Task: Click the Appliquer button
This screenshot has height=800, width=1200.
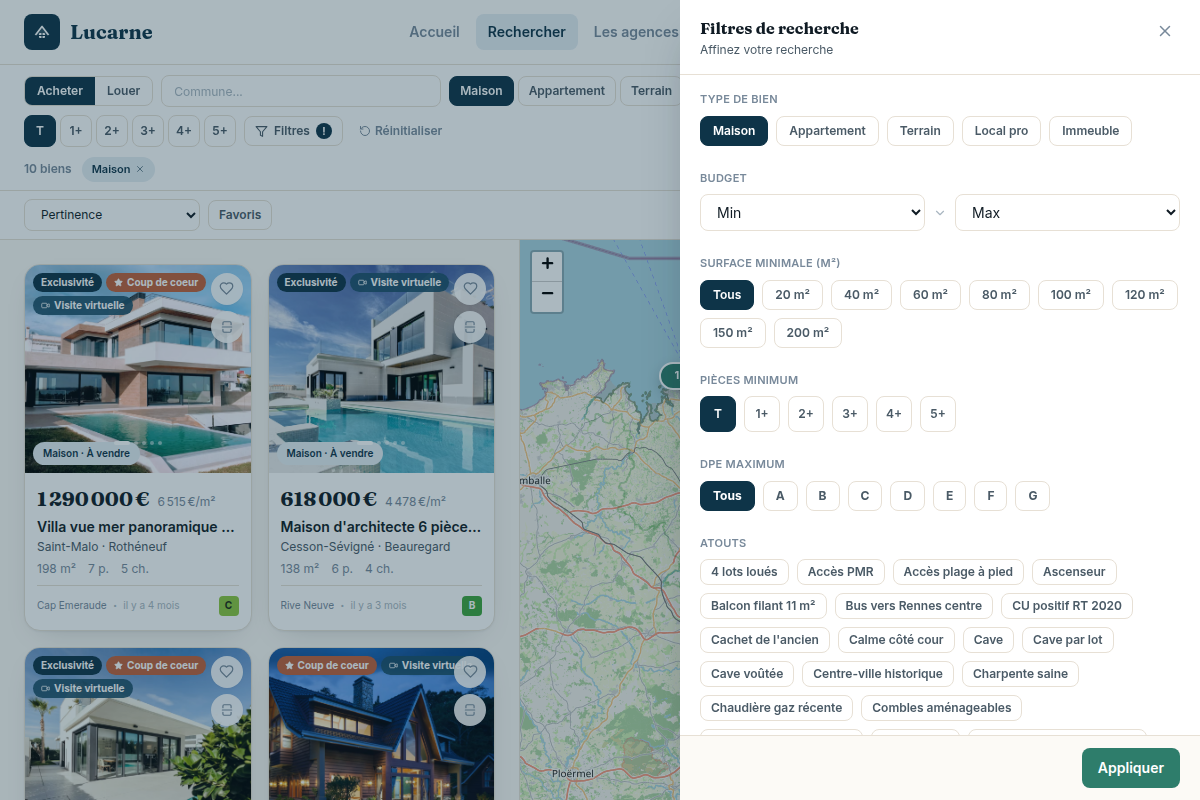Action: coord(1131,768)
